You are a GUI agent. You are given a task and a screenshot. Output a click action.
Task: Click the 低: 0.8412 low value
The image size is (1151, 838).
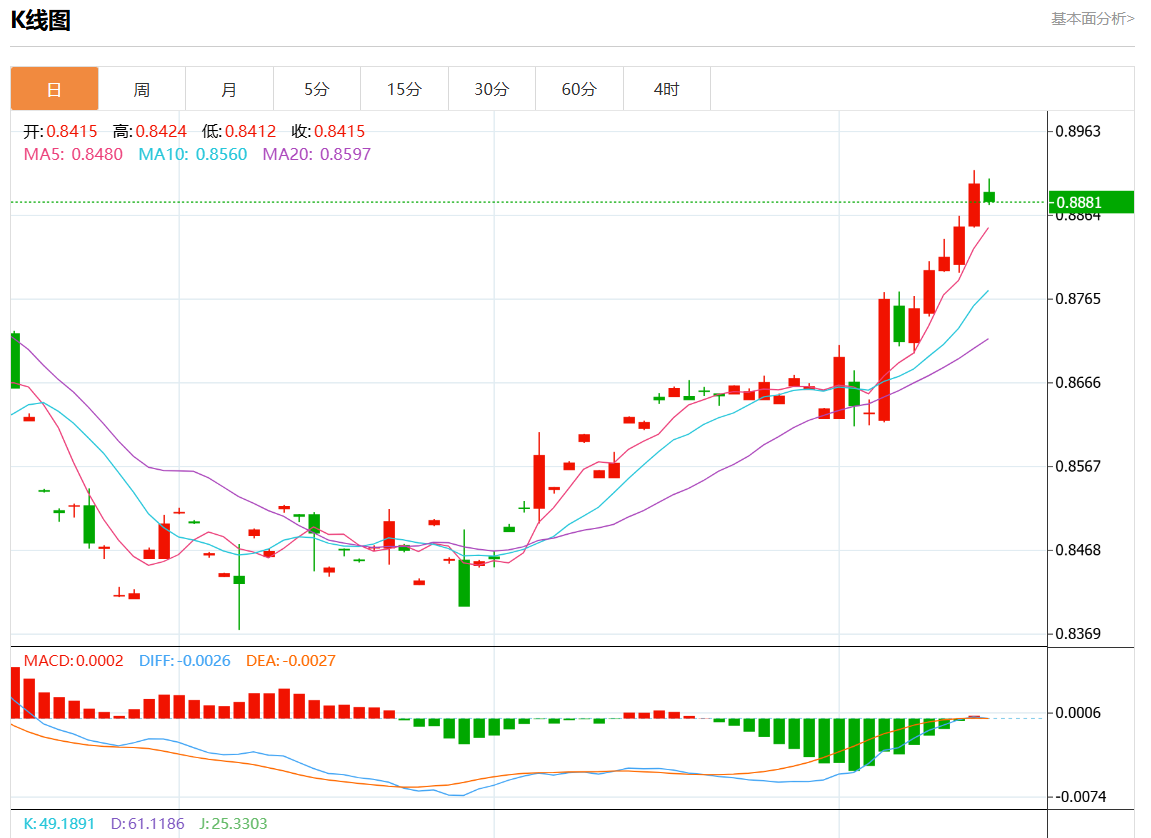239,131
